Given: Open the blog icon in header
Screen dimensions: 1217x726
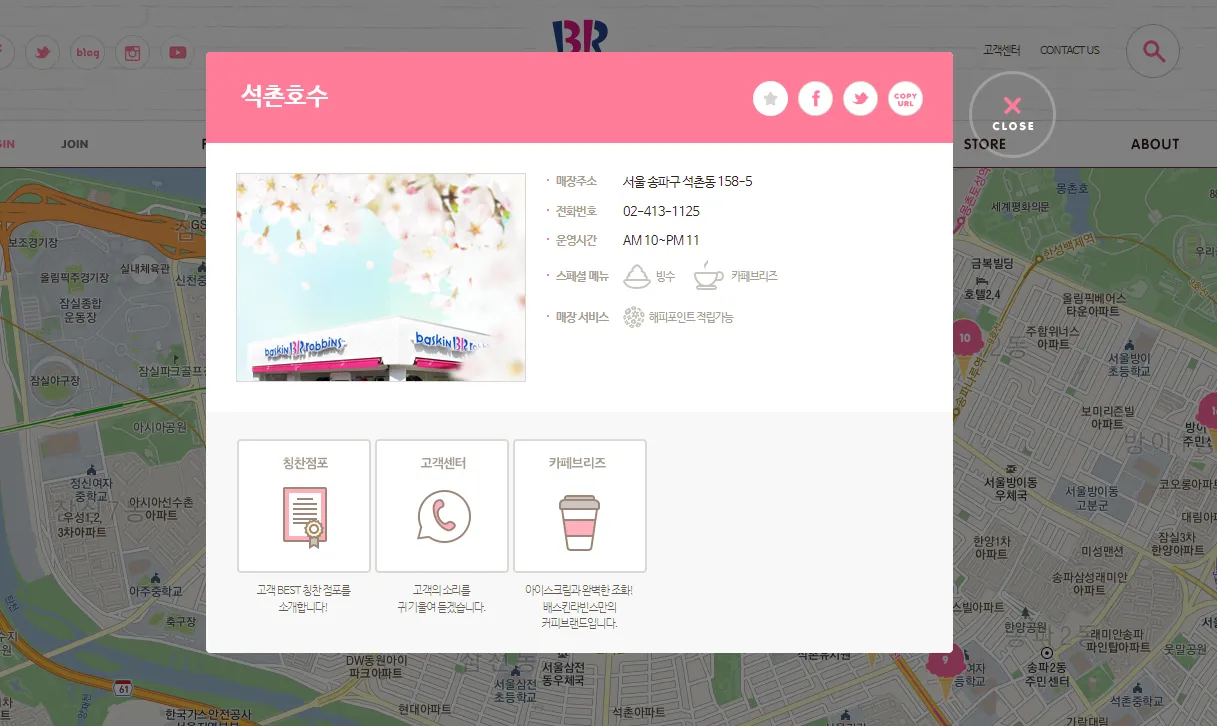Looking at the screenshot, I should 88,52.
